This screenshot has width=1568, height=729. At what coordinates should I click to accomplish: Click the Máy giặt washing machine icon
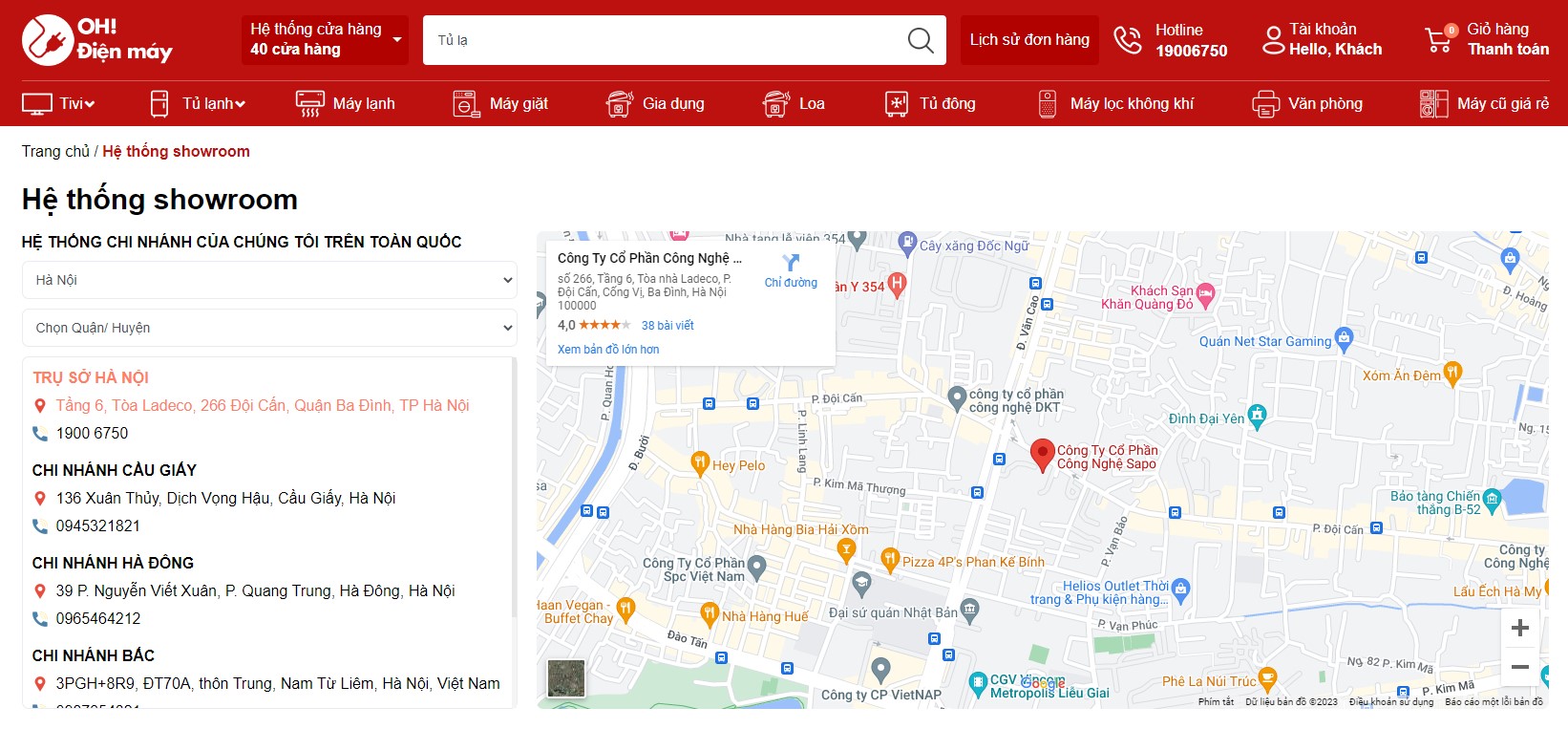click(466, 103)
